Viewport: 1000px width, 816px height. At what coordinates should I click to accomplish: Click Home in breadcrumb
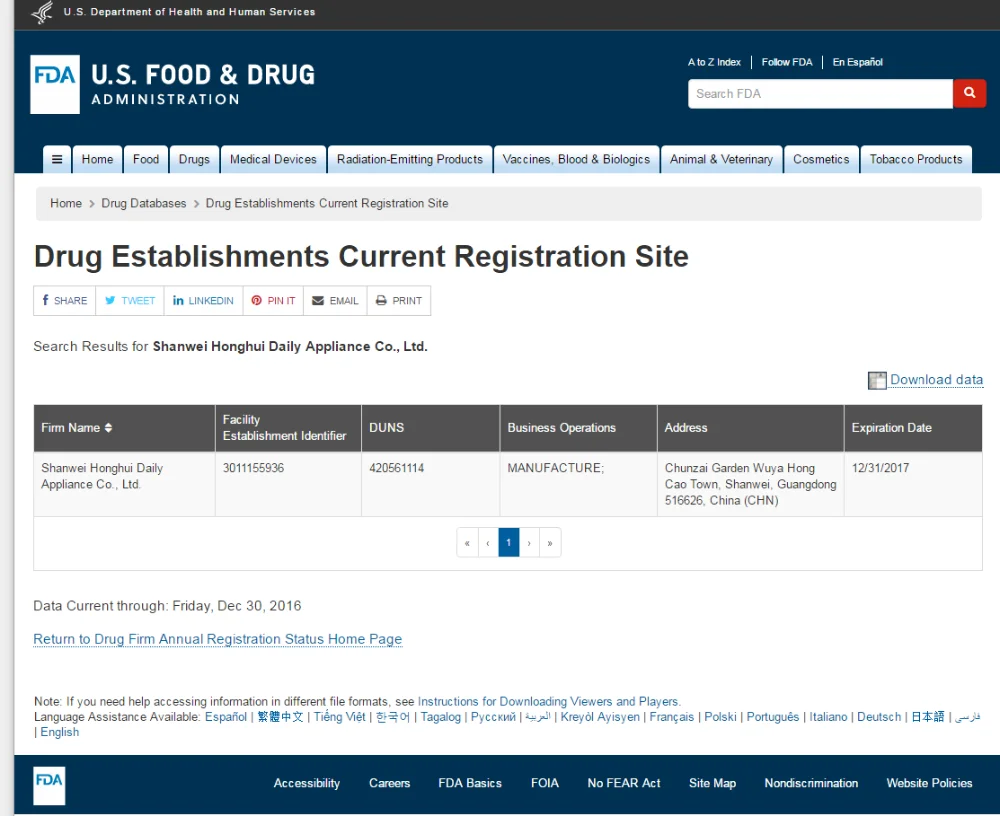[66, 203]
